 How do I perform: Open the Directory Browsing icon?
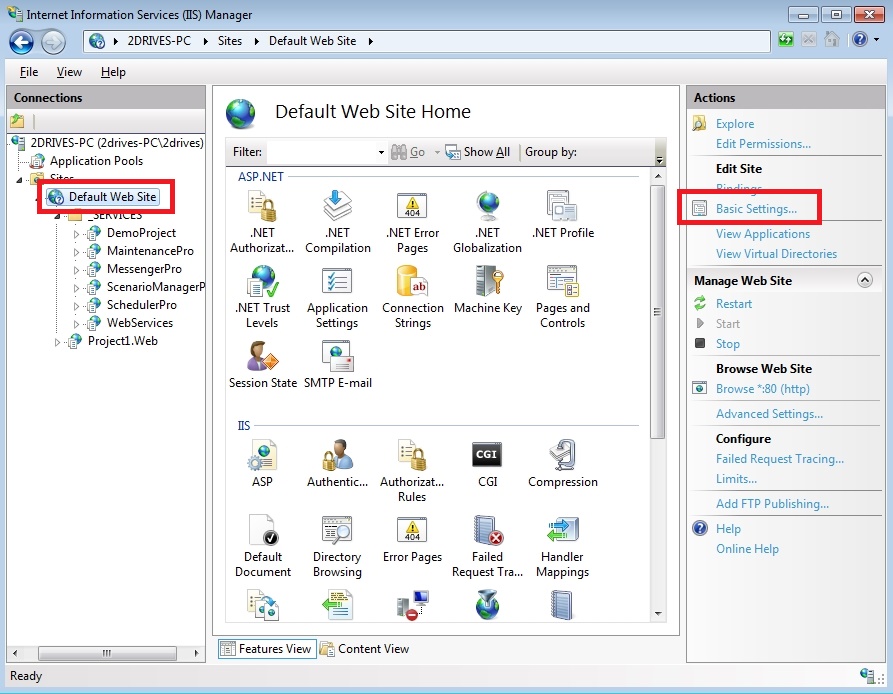click(x=337, y=532)
